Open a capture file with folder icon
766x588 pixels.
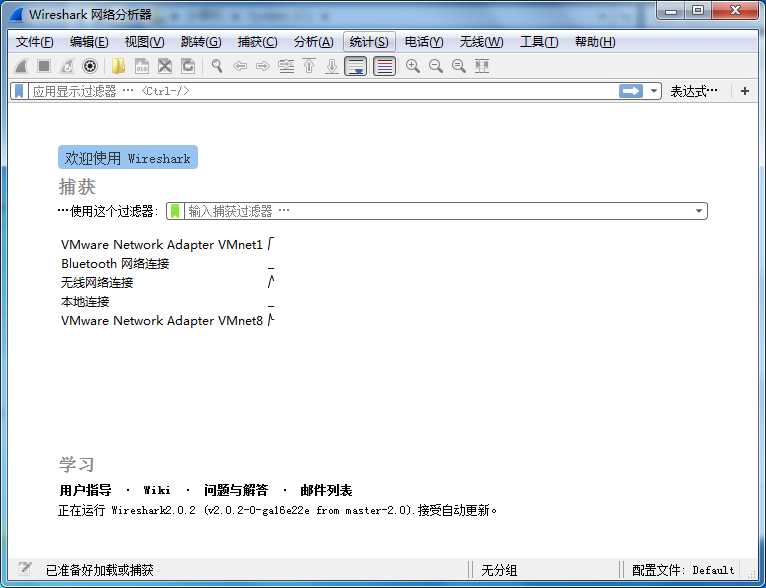click(119, 66)
